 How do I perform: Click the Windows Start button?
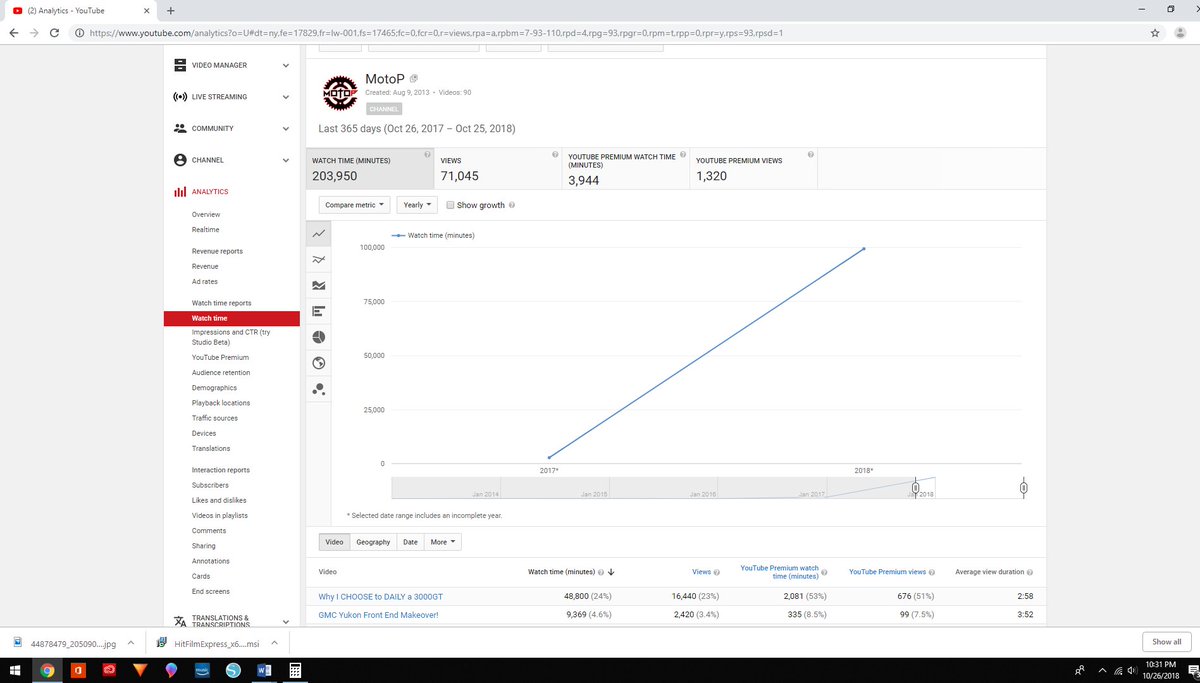15,671
